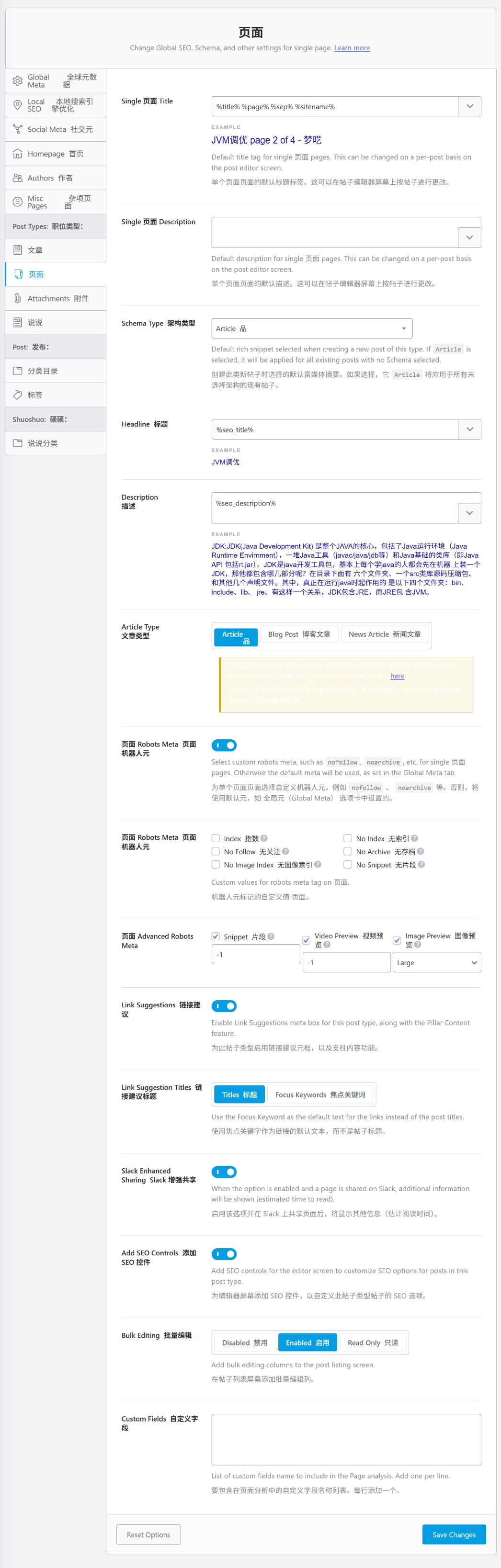501x1568 pixels.
Task: Check the Index robots checkbox
Action: (216, 838)
